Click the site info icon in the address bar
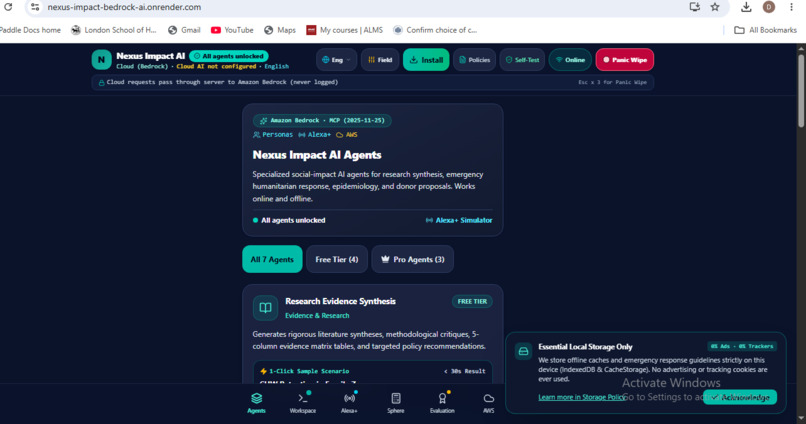This screenshot has width=806, height=424. point(34,7)
